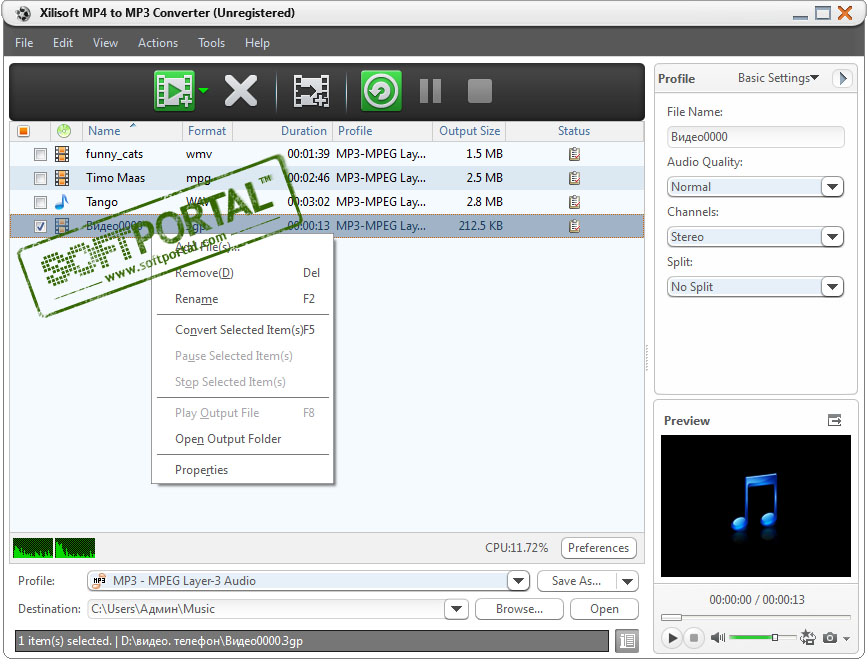This screenshot has height=664, width=868.
Task: Click the status icon for Timo Maas
Action: tap(575, 178)
